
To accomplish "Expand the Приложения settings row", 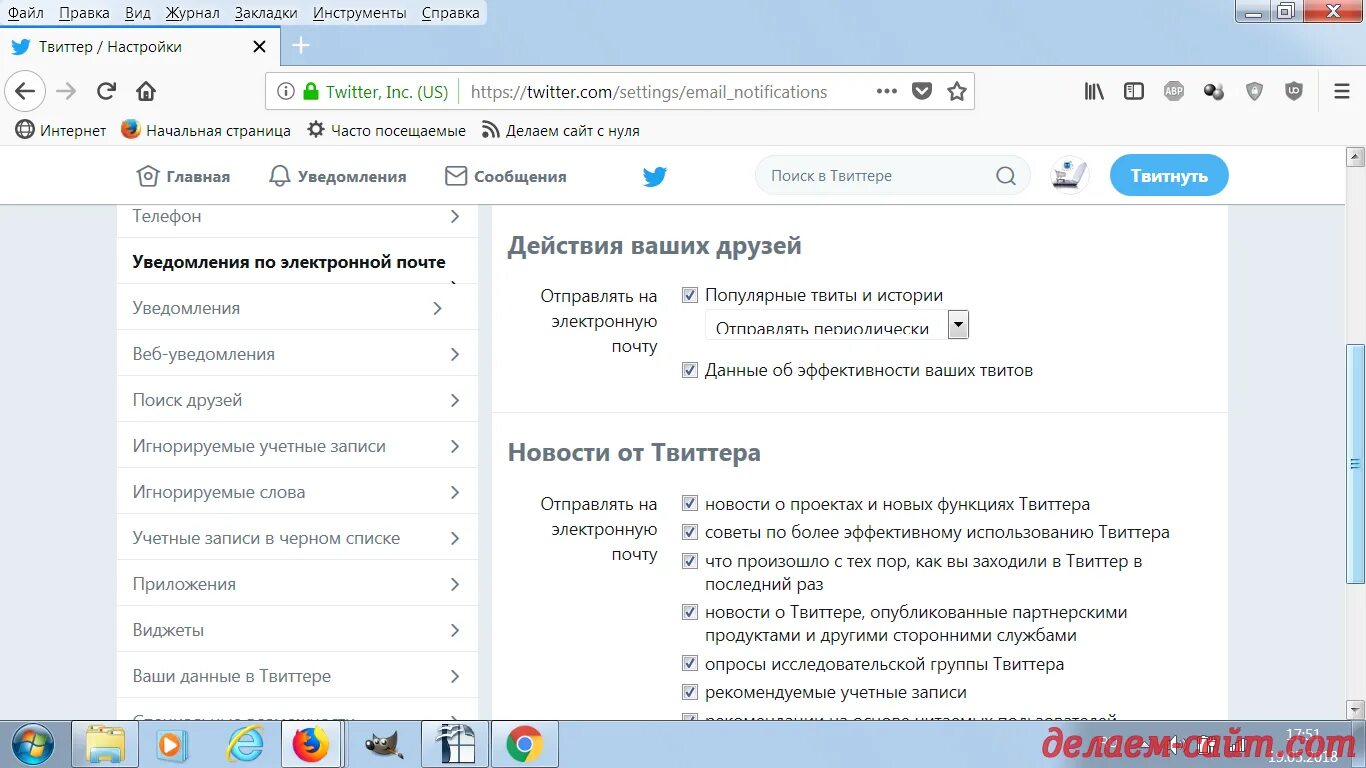I will [298, 584].
